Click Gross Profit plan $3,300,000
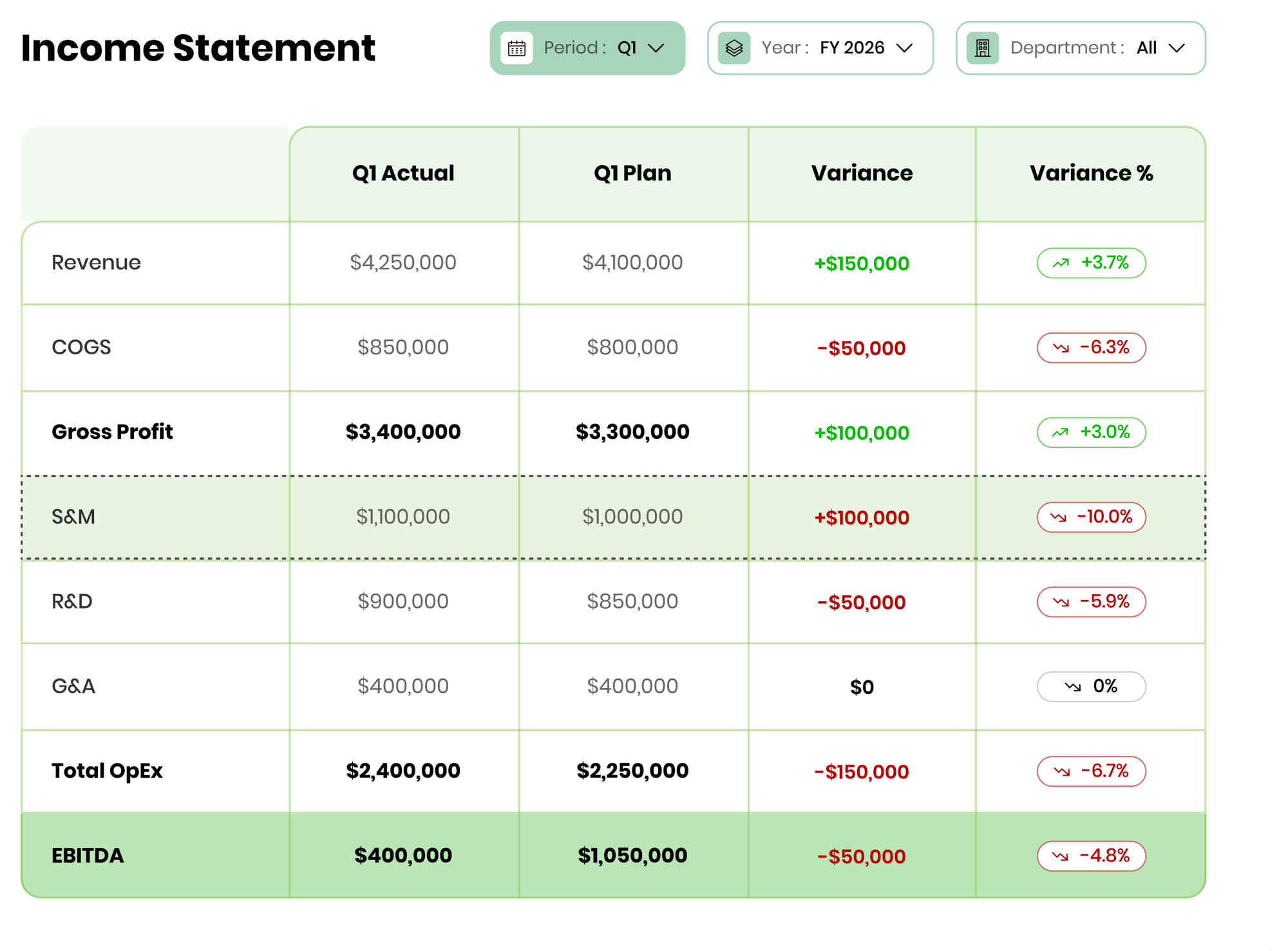 point(632,432)
